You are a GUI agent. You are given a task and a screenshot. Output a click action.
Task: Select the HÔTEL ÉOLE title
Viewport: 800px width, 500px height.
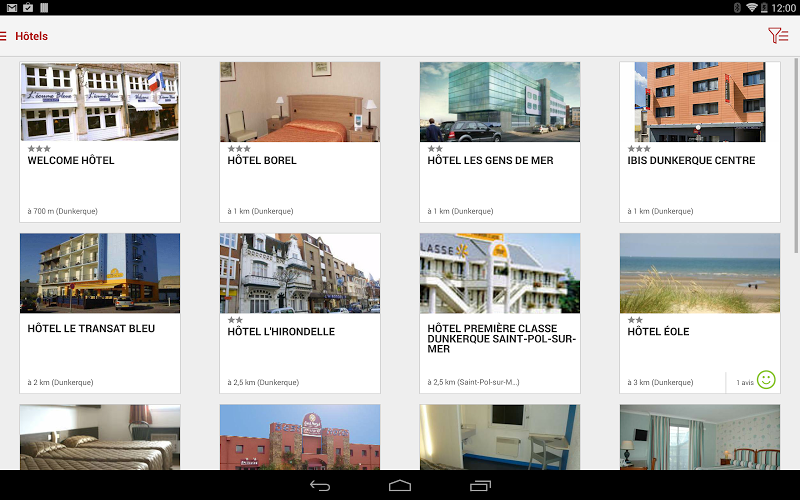point(658,332)
